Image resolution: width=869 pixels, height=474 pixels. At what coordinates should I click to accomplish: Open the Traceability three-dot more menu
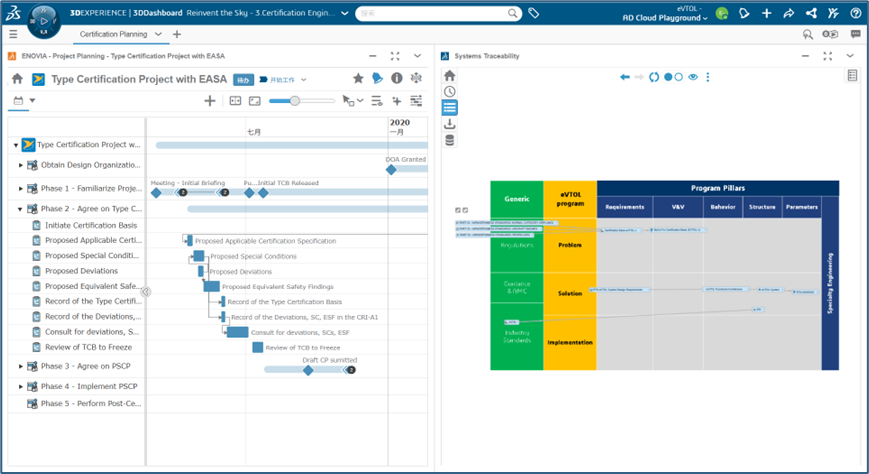pyautogui.click(x=708, y=77)
